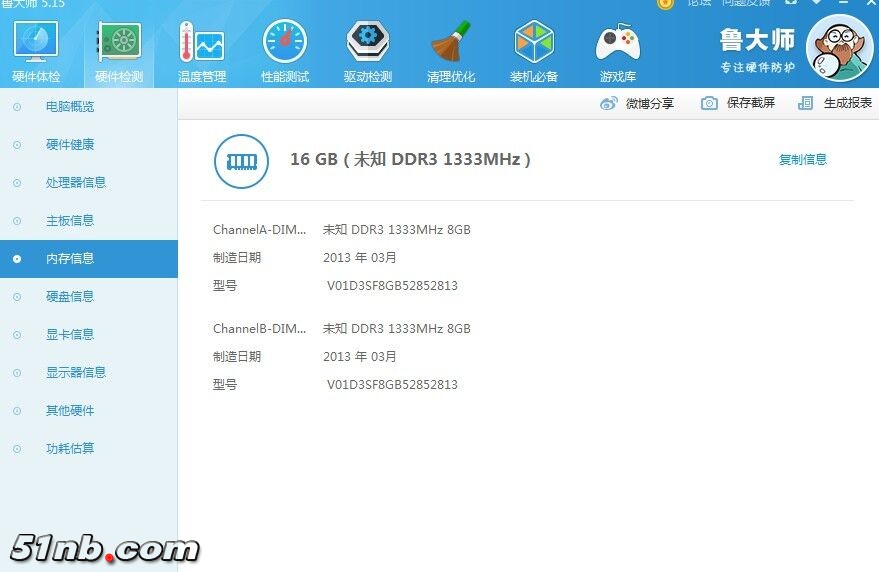Click ChannelA model V01D3SF8GB52852813
The image size is (879, 572).
coord(392,286)
